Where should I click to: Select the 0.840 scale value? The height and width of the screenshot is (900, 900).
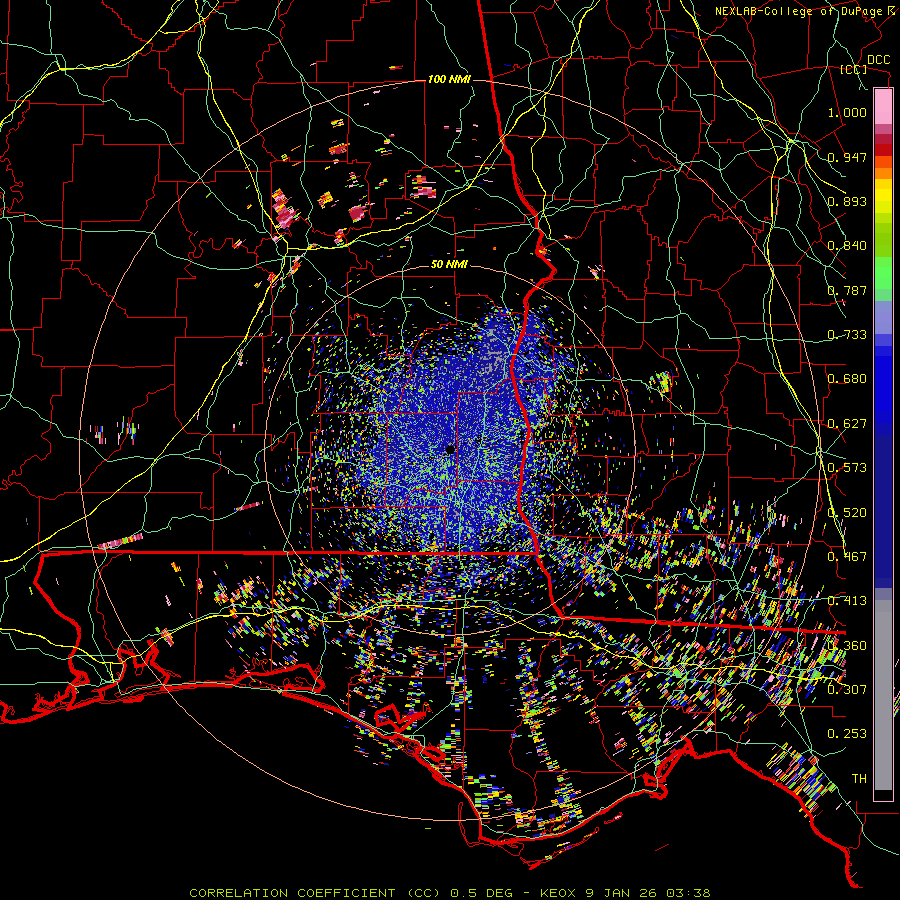point(847,246)
